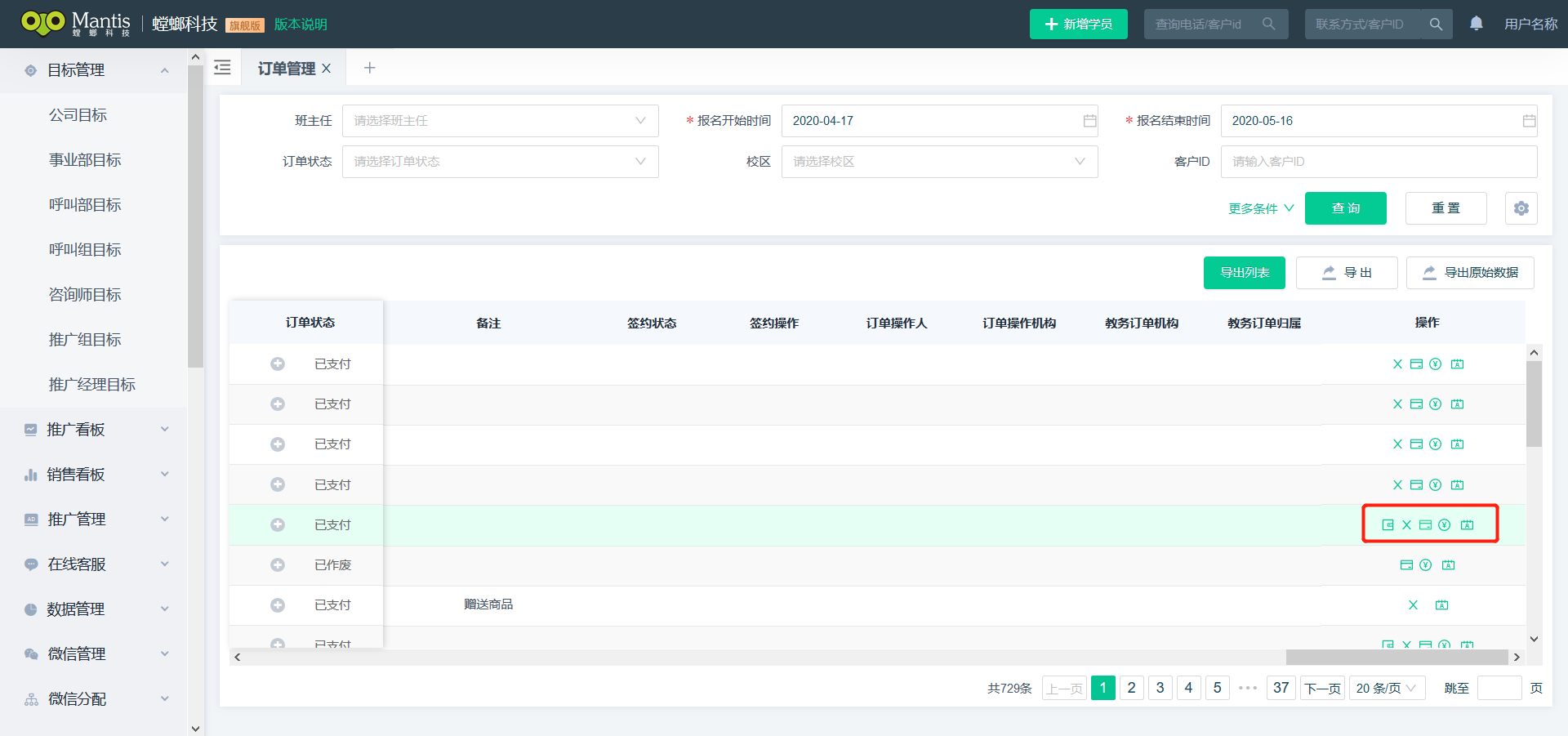
Task: Click the calendar icon in 已作废 row
Action: tap(1448, 564)
